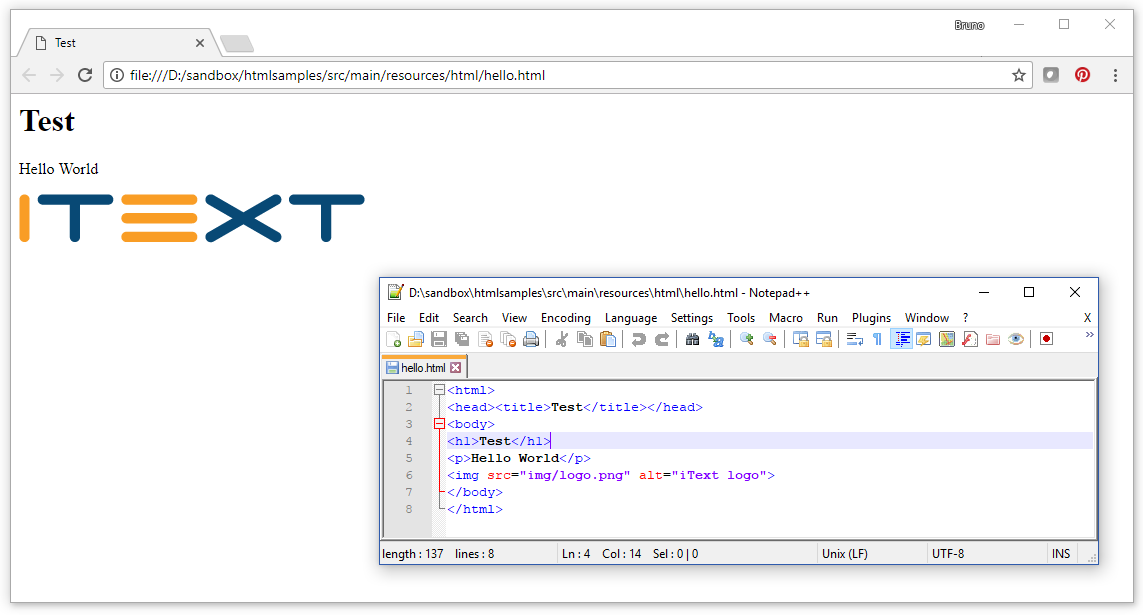Click the Bruno profile button
The width and height of the screenshot is (1143, 615).
pyautogui.click(x=969, y=26)
